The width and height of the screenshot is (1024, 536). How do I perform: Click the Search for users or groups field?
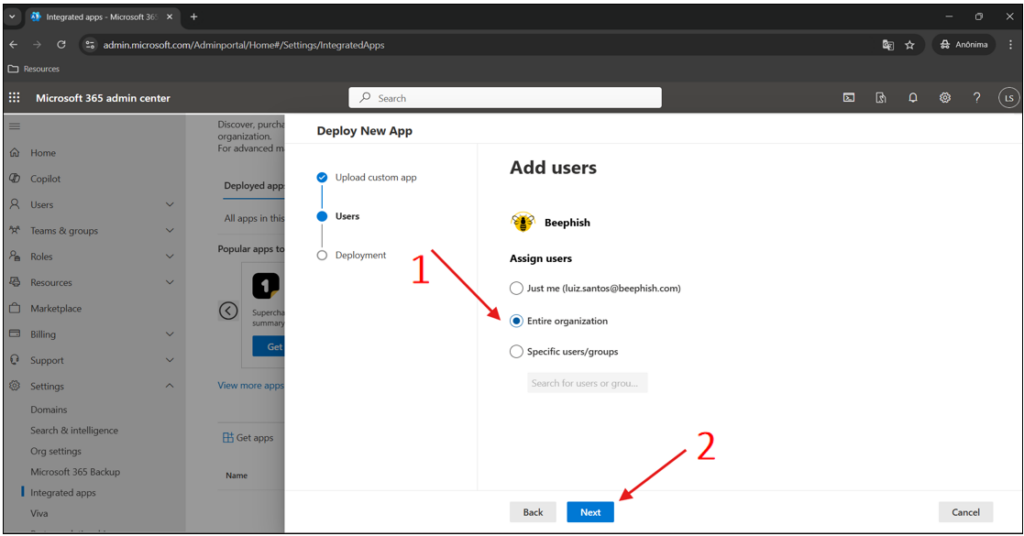click(587, 383)
